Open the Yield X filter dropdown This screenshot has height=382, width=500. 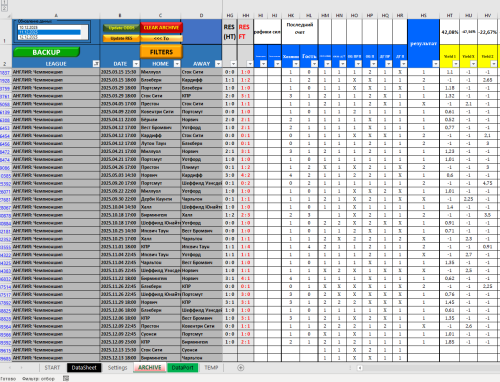coord(473,64)
